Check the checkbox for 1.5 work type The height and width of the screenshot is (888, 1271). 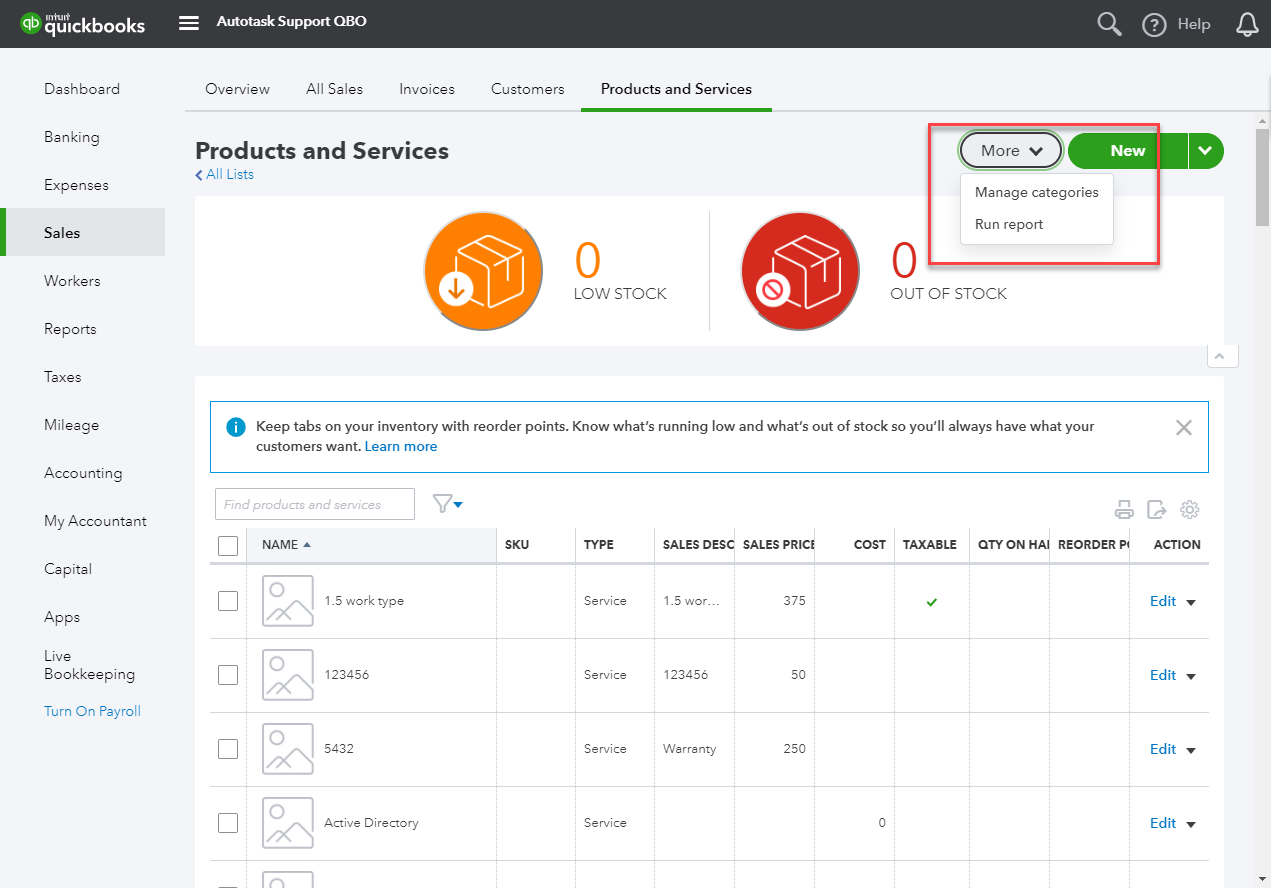(x=228, y=600)
